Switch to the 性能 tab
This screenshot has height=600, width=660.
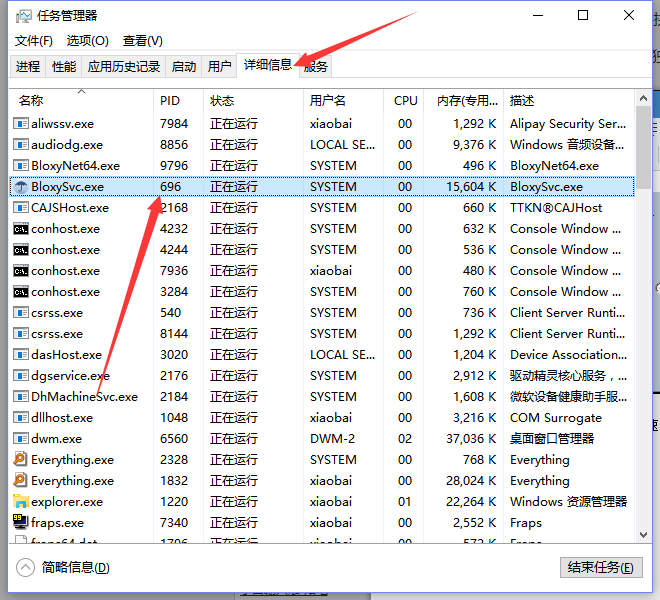tap(64, 67)
